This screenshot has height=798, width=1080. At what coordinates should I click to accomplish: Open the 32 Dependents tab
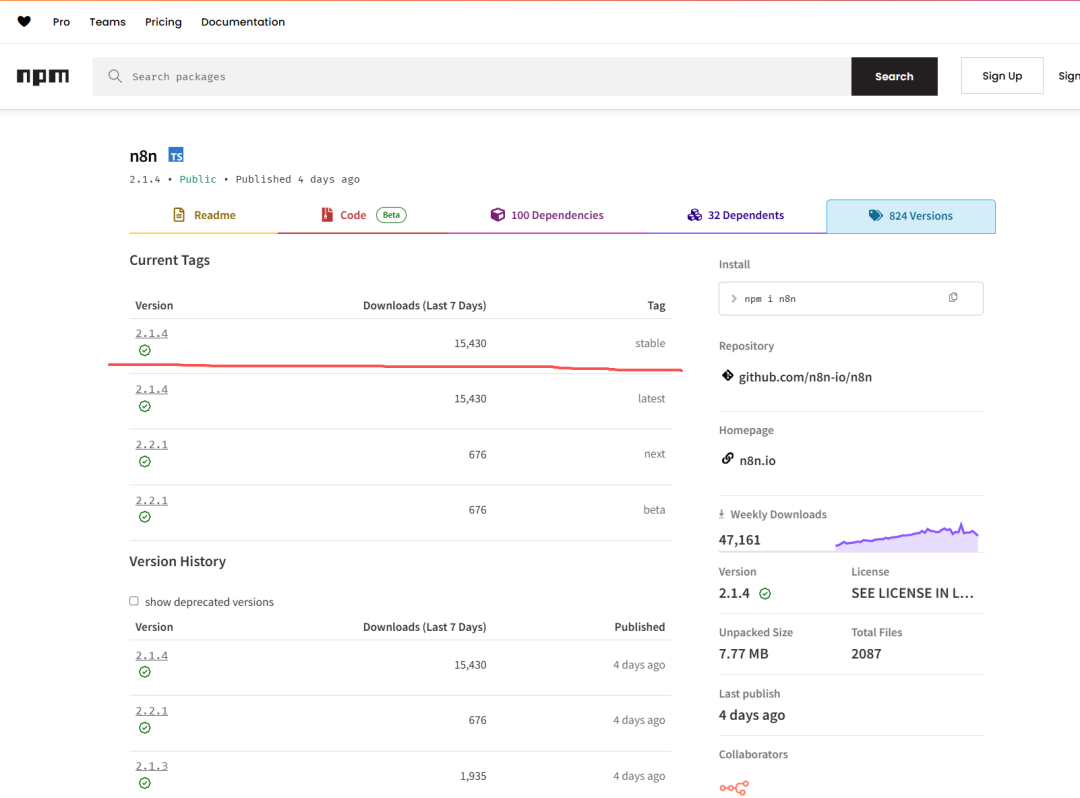(x=735, y=215)
